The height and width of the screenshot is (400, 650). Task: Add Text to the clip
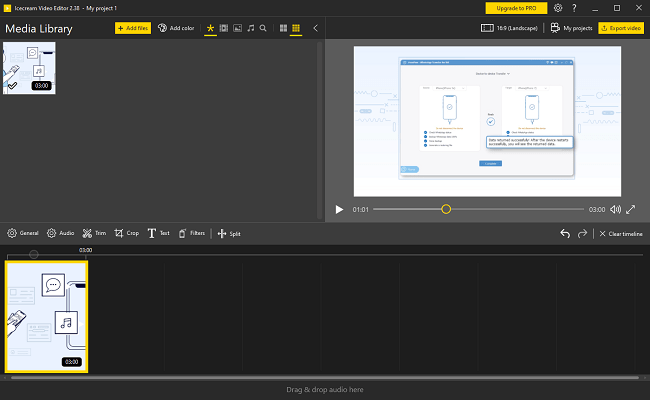[158, 233]
